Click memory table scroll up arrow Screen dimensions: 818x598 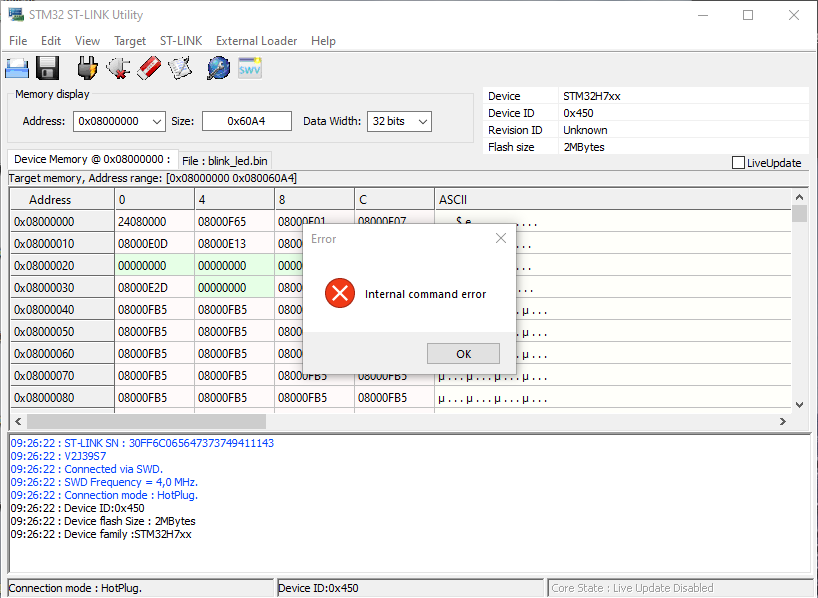click(x=799, y=197)
